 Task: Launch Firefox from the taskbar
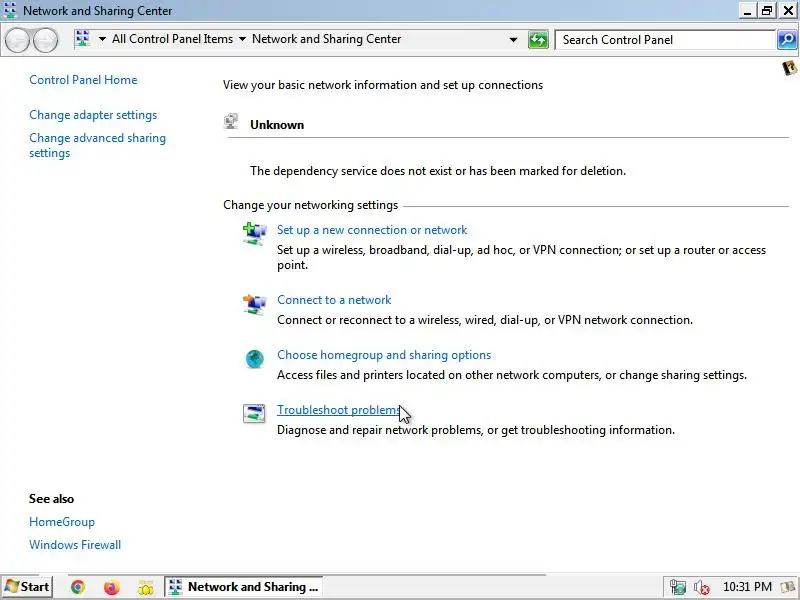click(111, 587)
